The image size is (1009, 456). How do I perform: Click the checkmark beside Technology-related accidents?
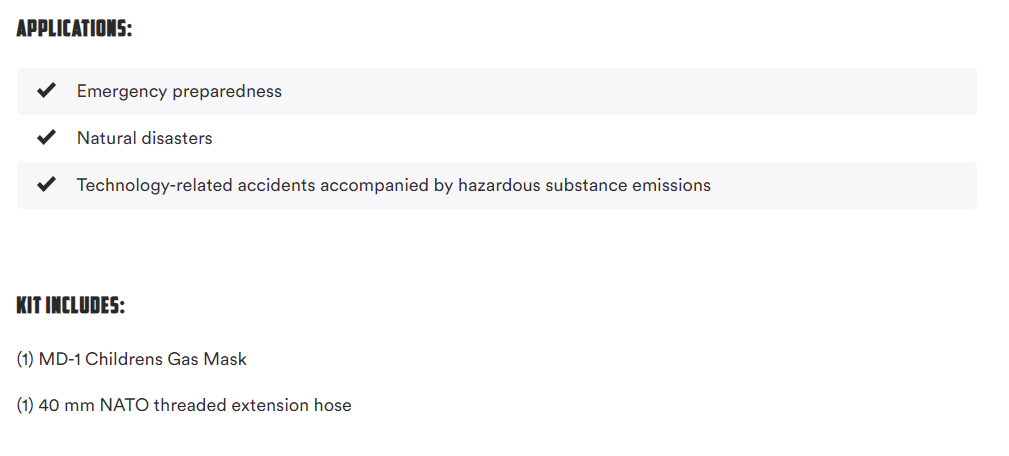46,185
